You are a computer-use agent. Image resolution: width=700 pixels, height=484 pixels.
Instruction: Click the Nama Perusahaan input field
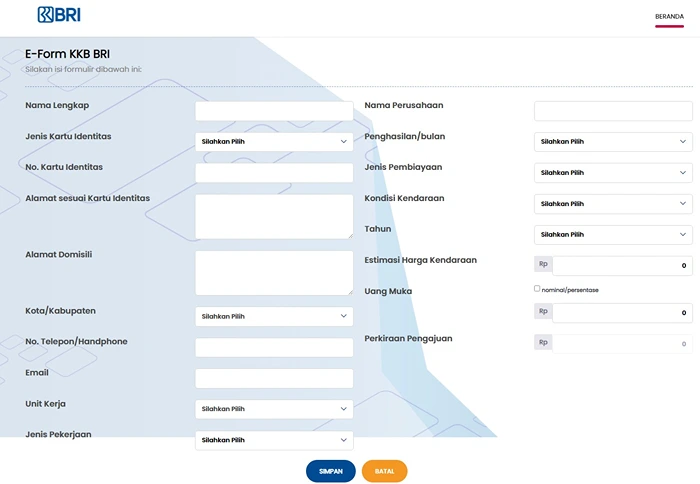click(x=613, y=111)
